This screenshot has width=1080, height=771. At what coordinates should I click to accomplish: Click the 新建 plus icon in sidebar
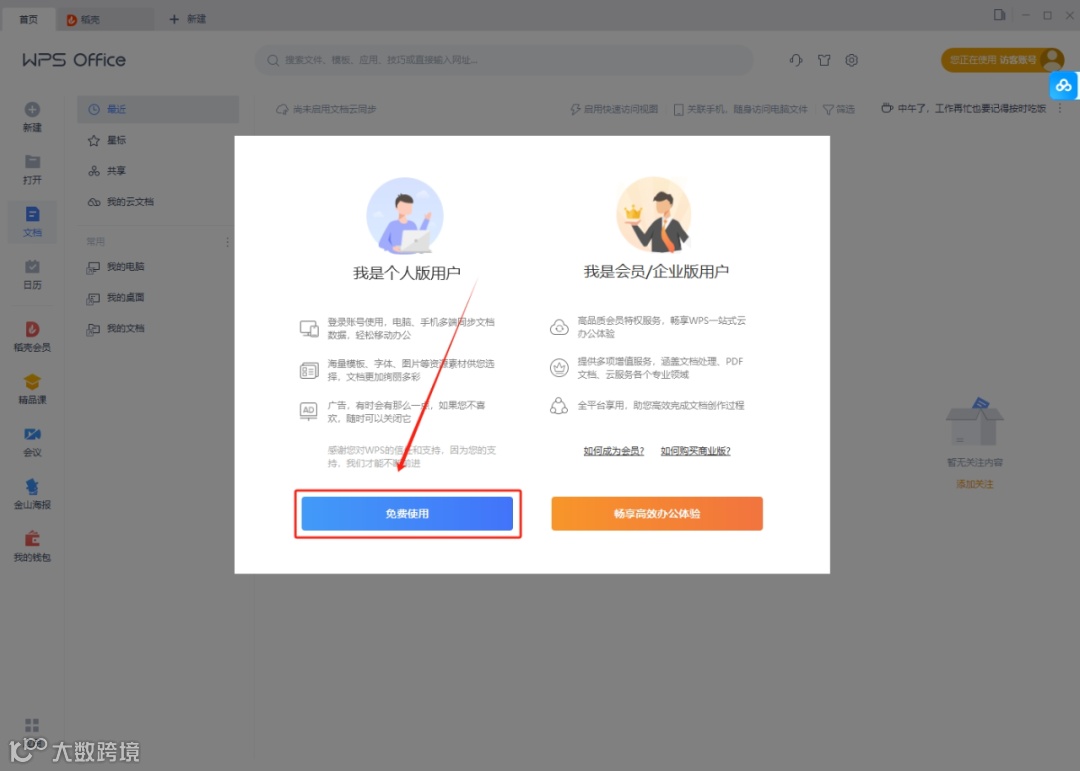pyautogui.click(x=32, y=110)
